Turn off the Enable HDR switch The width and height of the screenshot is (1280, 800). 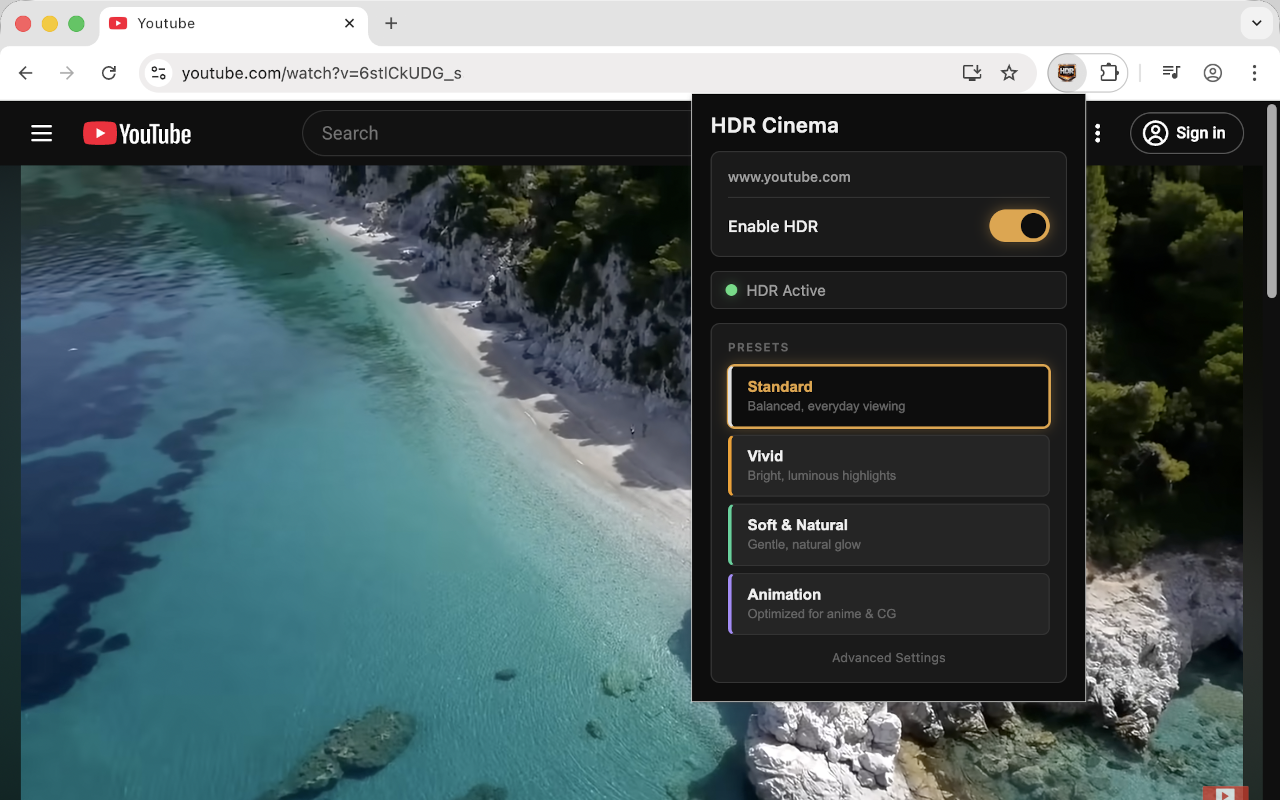pos(1019,226)
